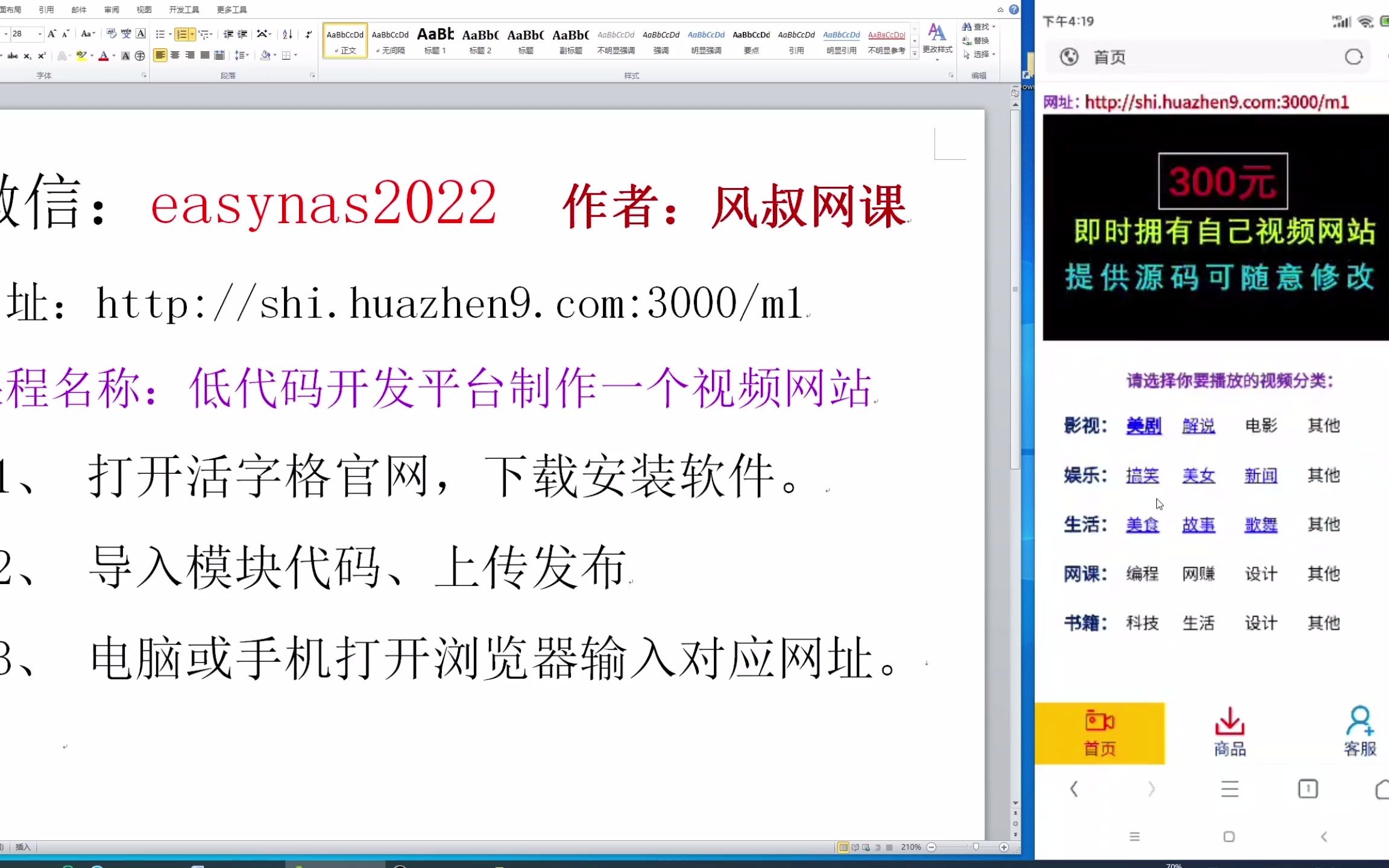Click the Sort A-Z icon
The image size is (1389, 868).
[x=288, y=34]
